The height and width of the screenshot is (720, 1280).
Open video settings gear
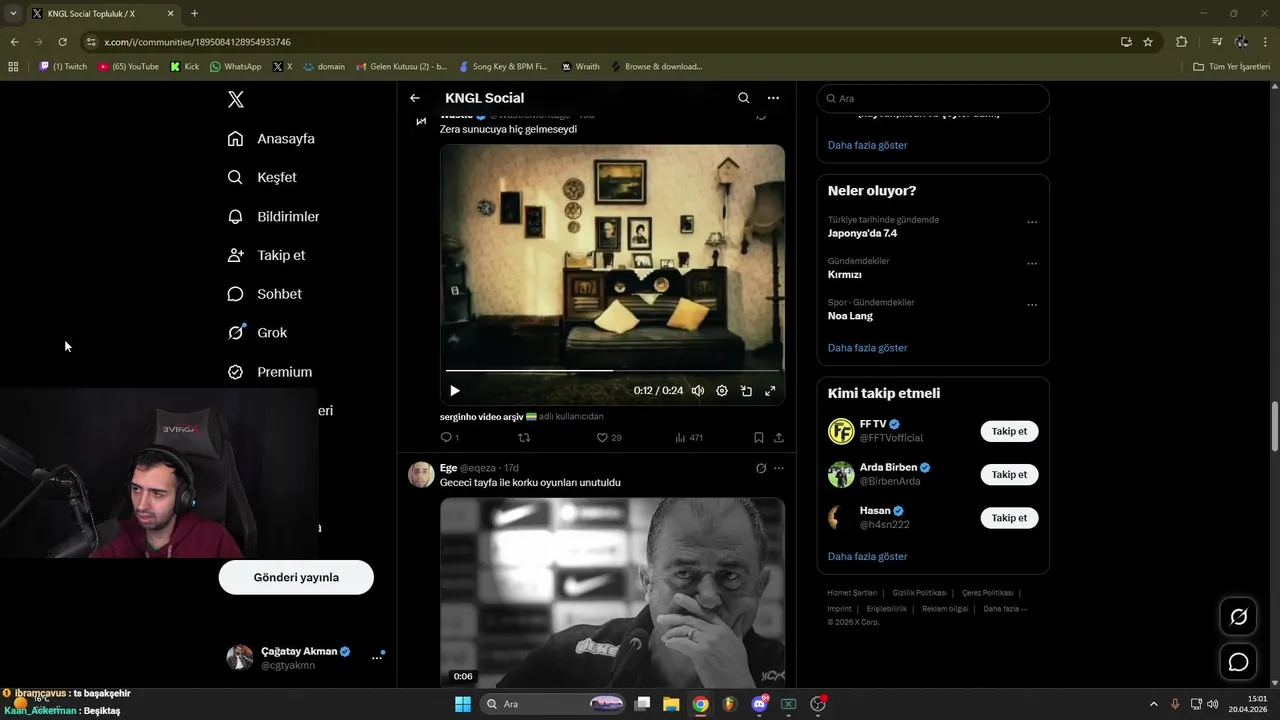722,391
